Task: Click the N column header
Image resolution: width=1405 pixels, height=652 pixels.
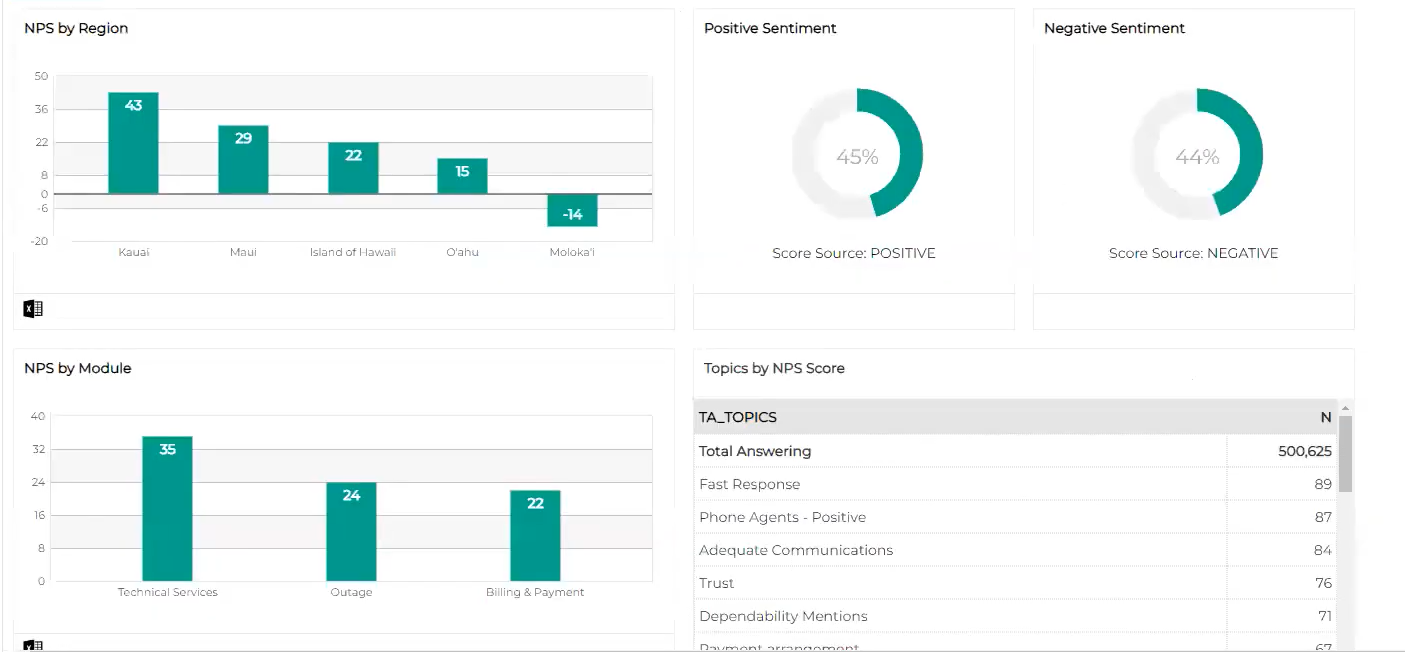Action: point(1325,417)
